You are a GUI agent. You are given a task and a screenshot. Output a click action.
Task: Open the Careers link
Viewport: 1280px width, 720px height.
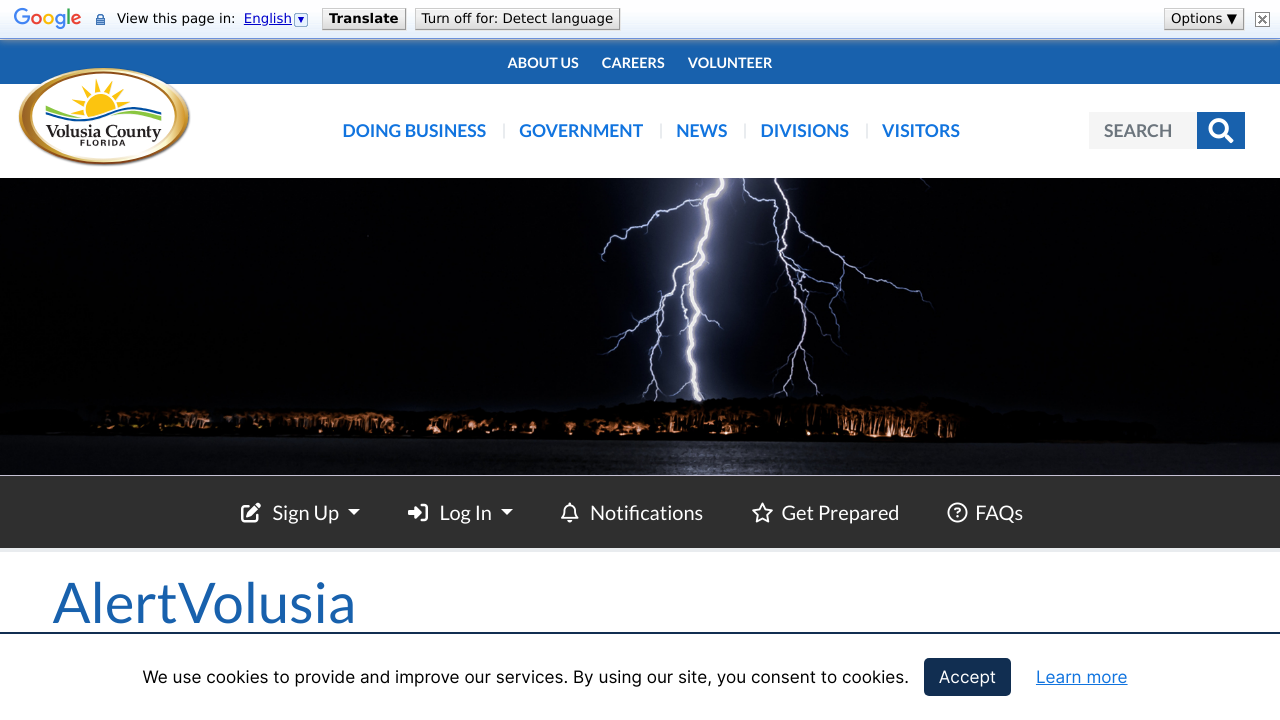[633, 63]
